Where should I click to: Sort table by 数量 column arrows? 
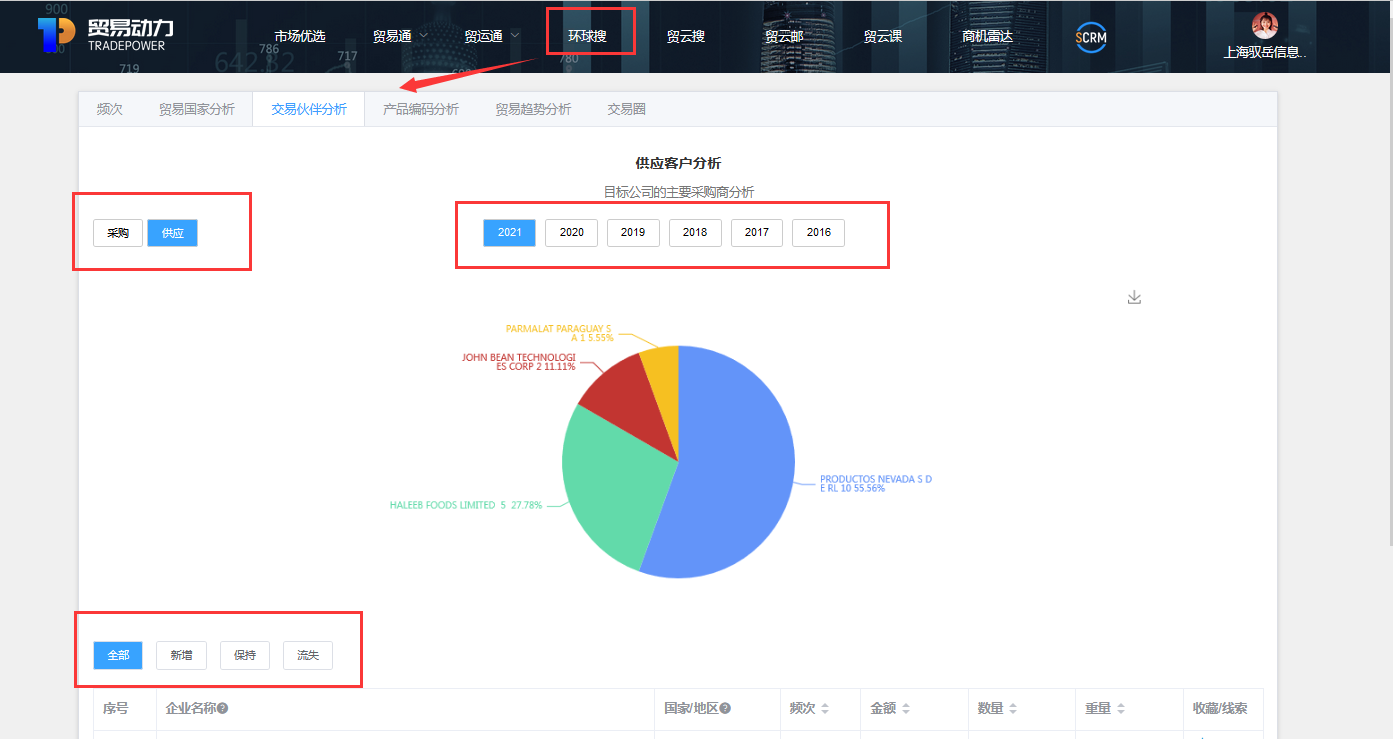pos(1012,708)
